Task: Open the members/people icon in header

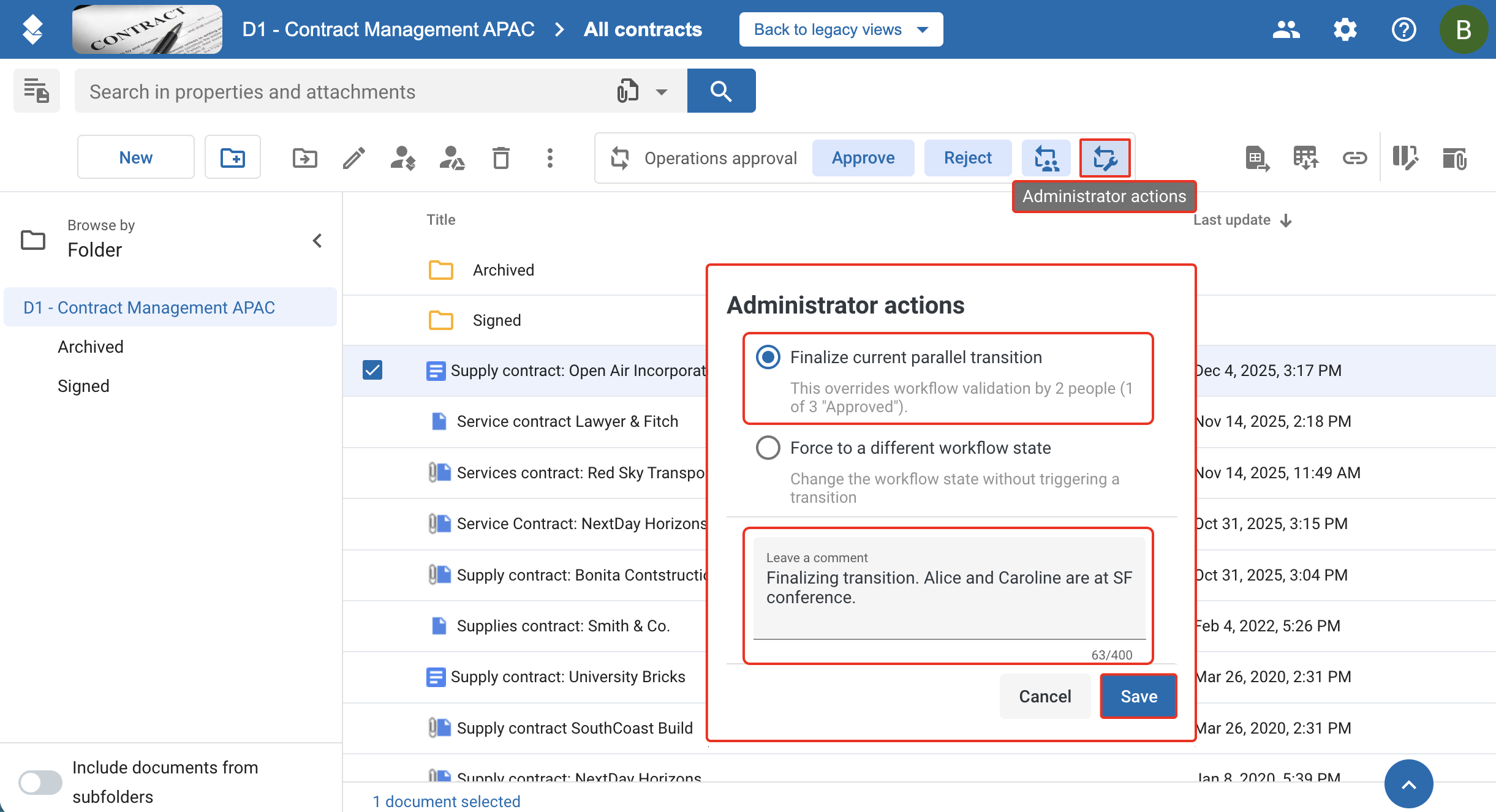Action: pyautogui.click(x=1286, y=29)
